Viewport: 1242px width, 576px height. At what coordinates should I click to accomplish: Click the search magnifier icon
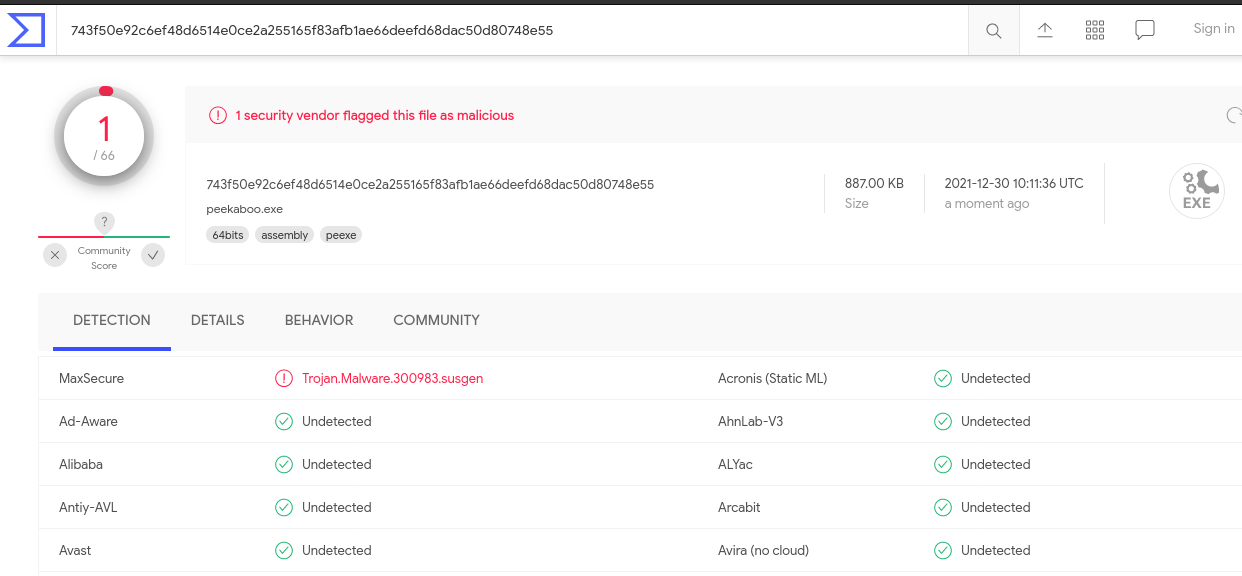[x=993, y=29]
